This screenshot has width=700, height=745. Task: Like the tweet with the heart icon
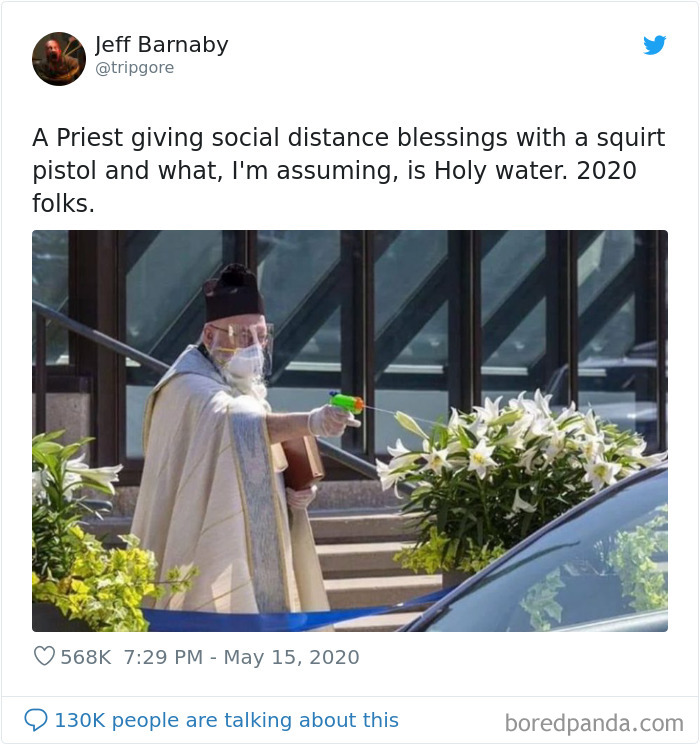(x=44, y=657)
